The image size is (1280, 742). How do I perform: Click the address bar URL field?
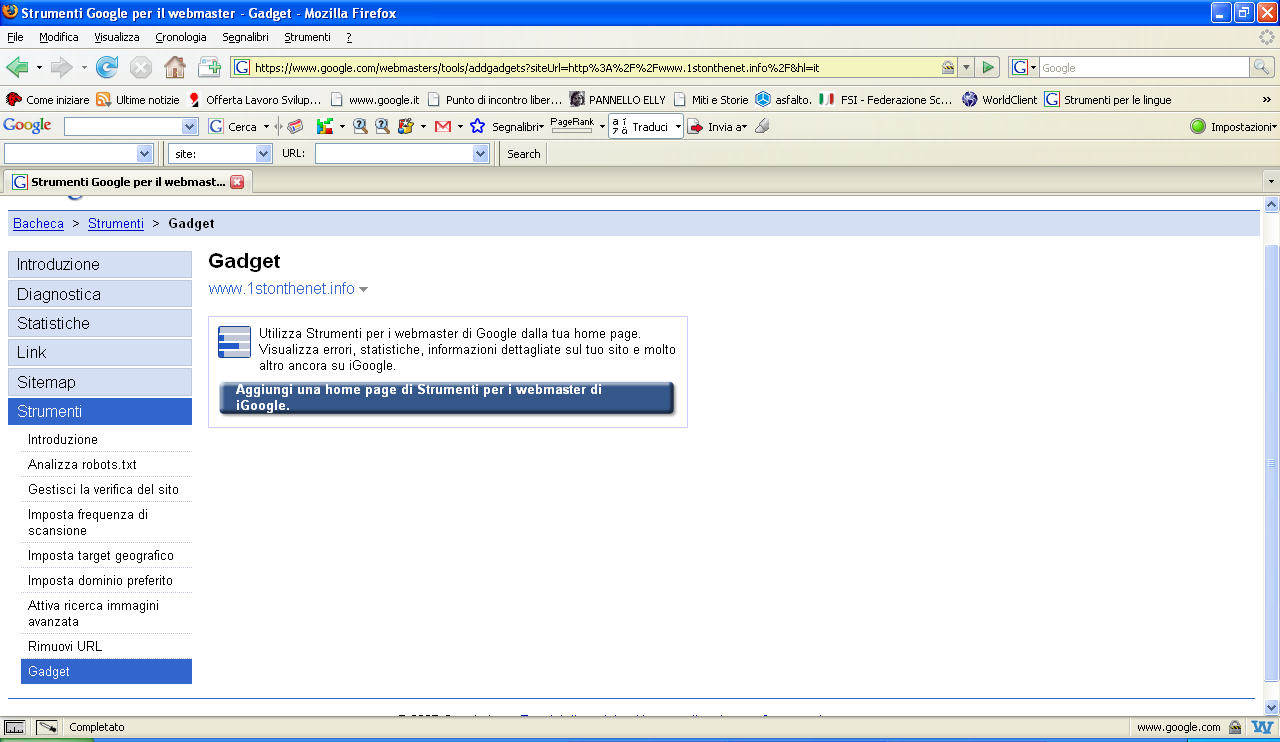(594, 67)
